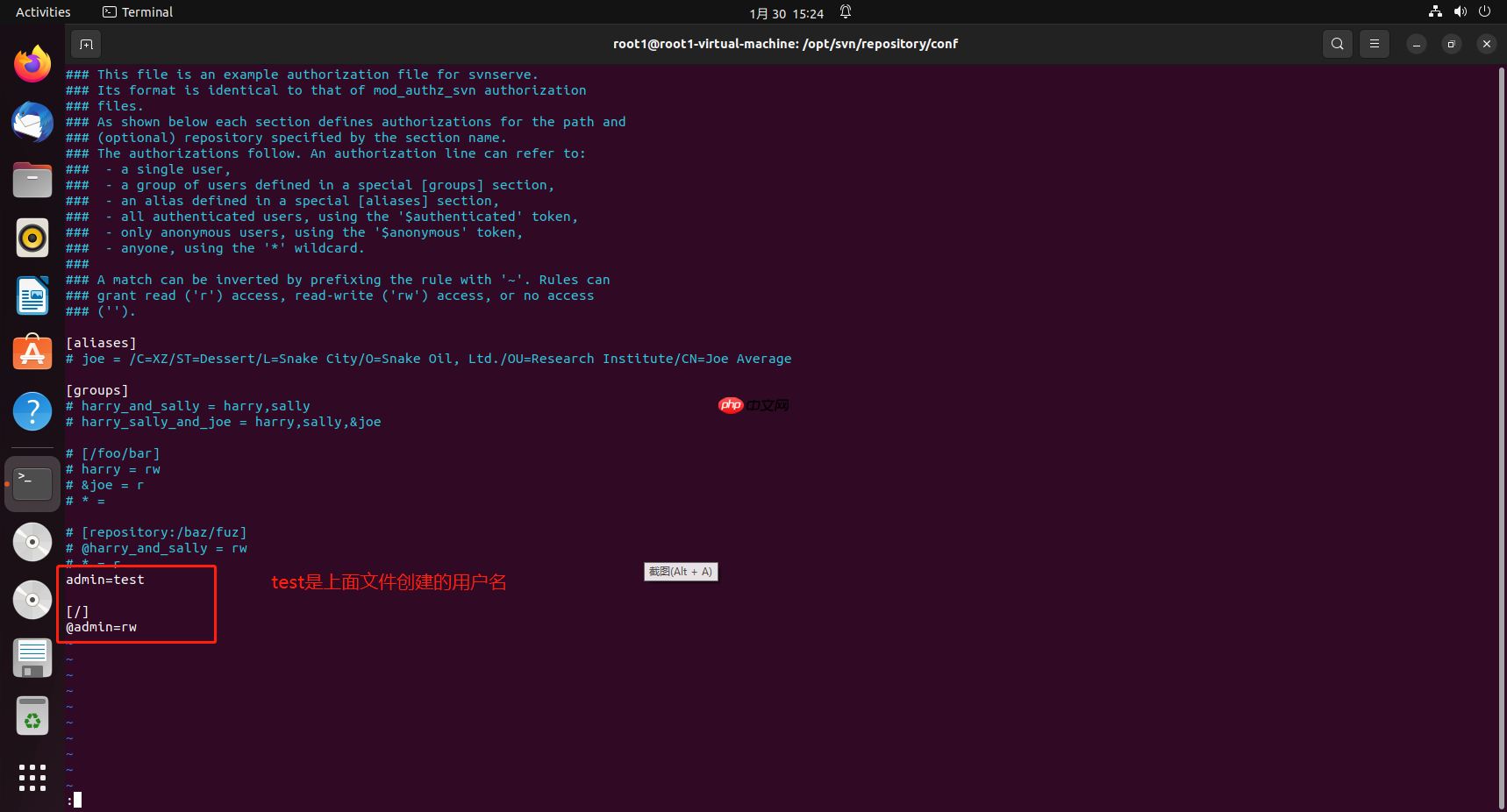Viewport: 1507px width, 812px height.
Task: Launch Rhythmbox music player
Action: click(x=32, y=238)
